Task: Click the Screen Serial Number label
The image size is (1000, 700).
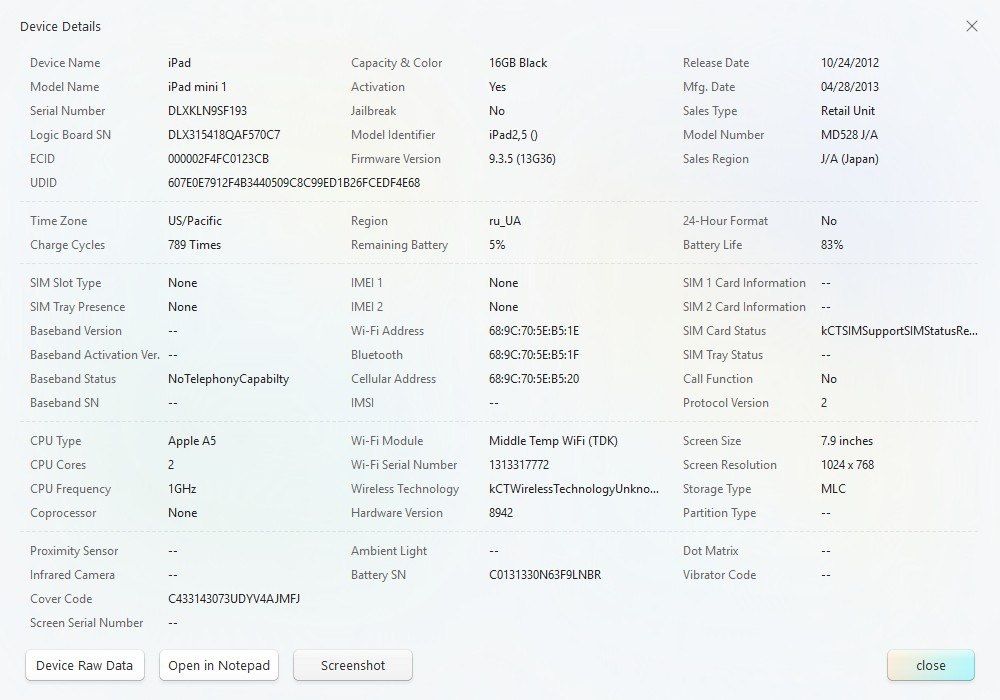Action: [87, 623]
